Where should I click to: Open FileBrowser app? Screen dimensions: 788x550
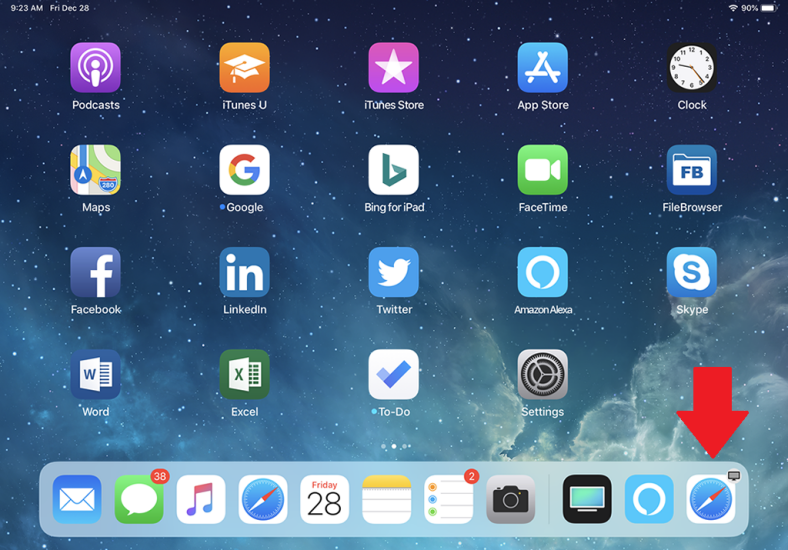click(692, 170)
